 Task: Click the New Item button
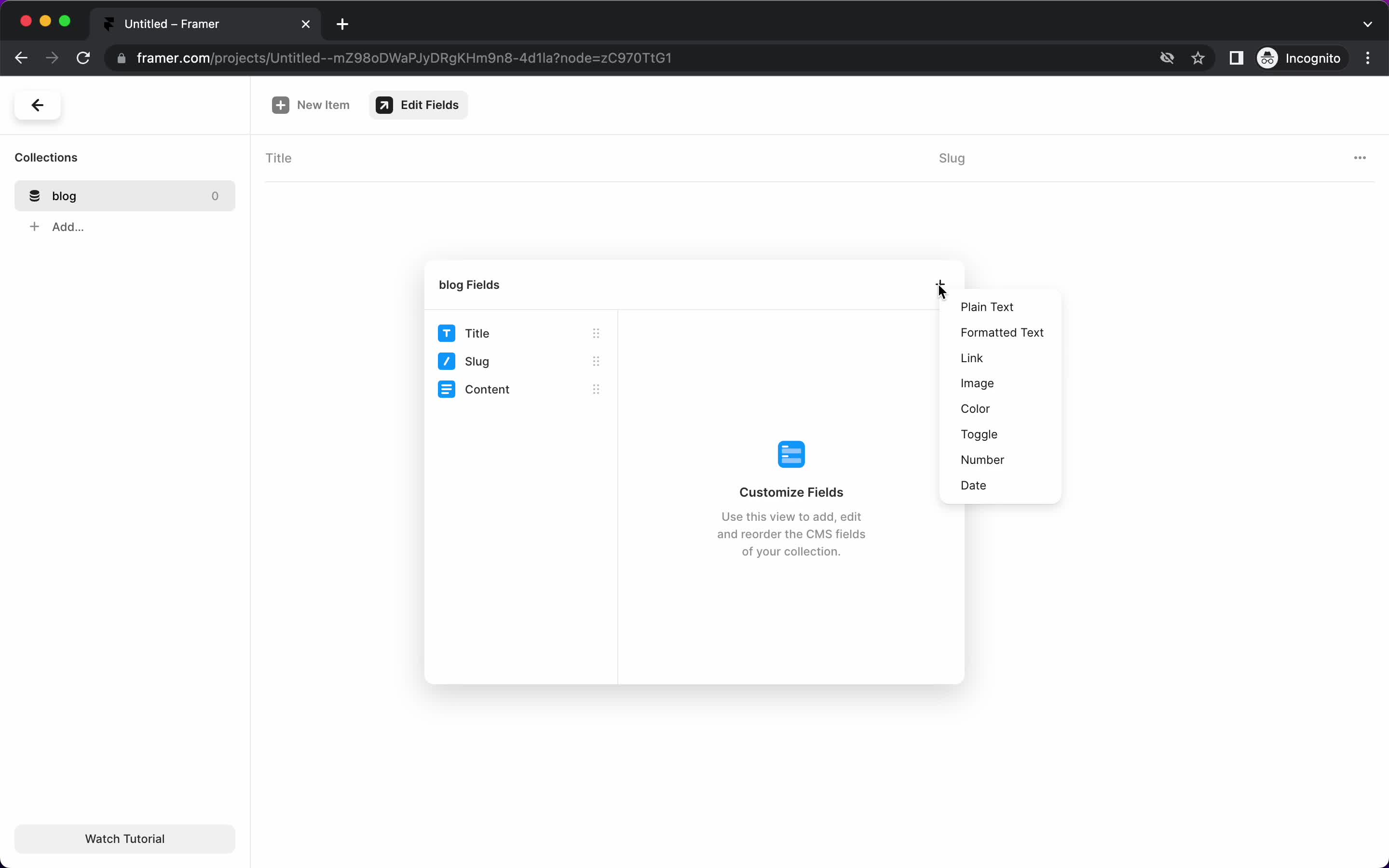pos(311,104)
